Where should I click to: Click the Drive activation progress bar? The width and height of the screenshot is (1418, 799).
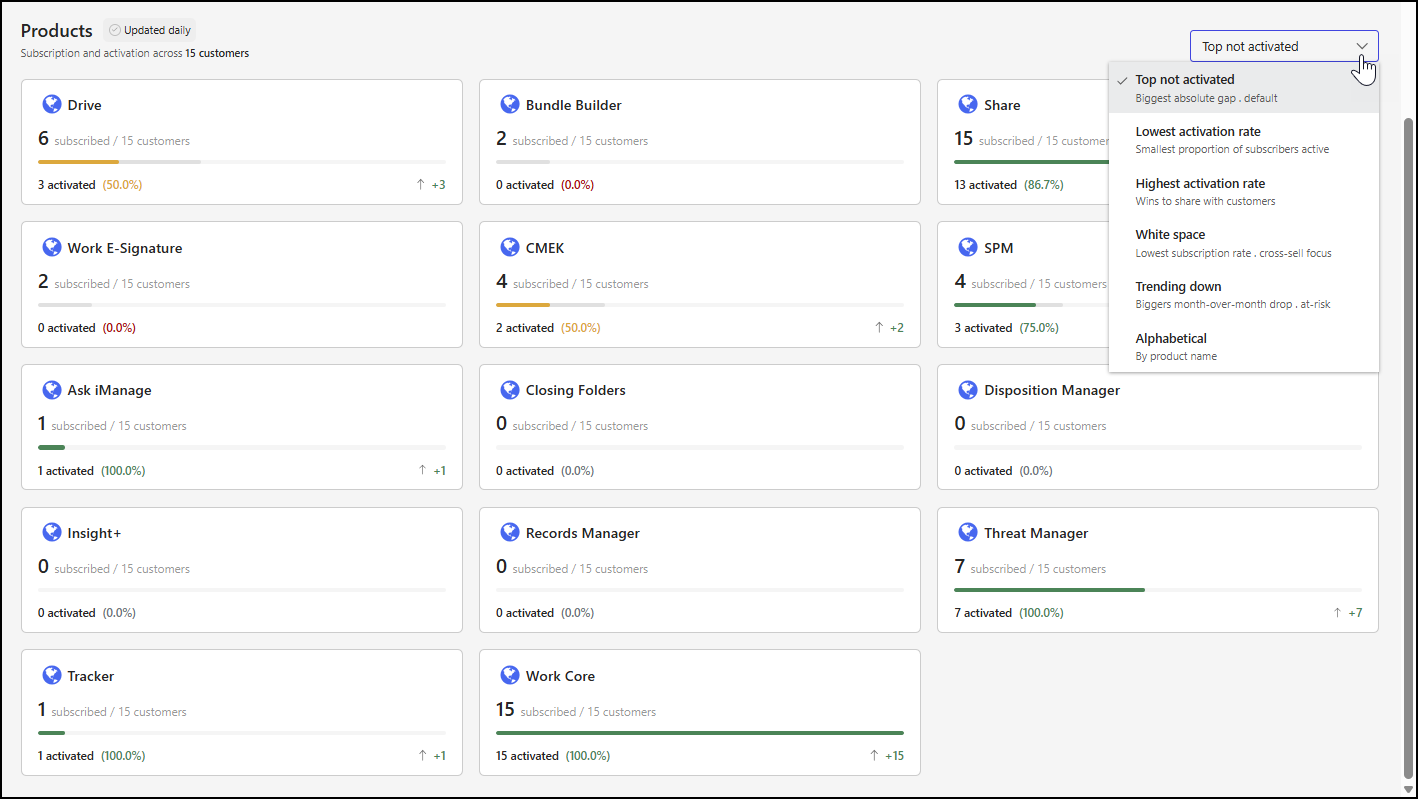pos(242,161)
